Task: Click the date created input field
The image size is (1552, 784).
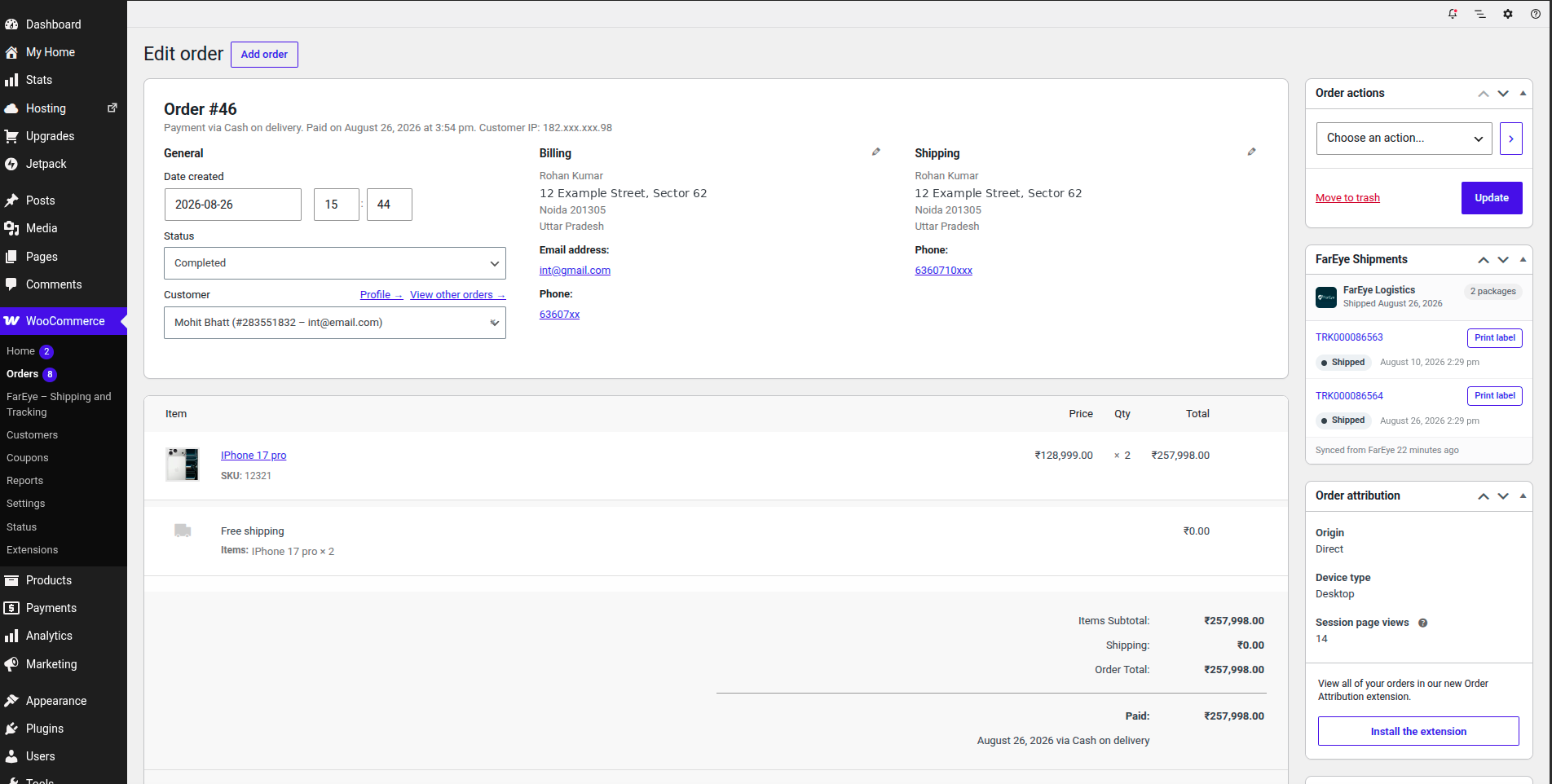Action: coord(232,205)
